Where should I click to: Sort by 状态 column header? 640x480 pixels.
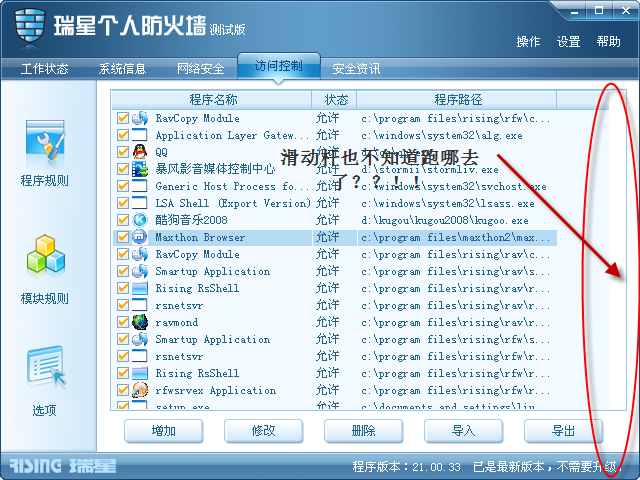tap(334, 100)
